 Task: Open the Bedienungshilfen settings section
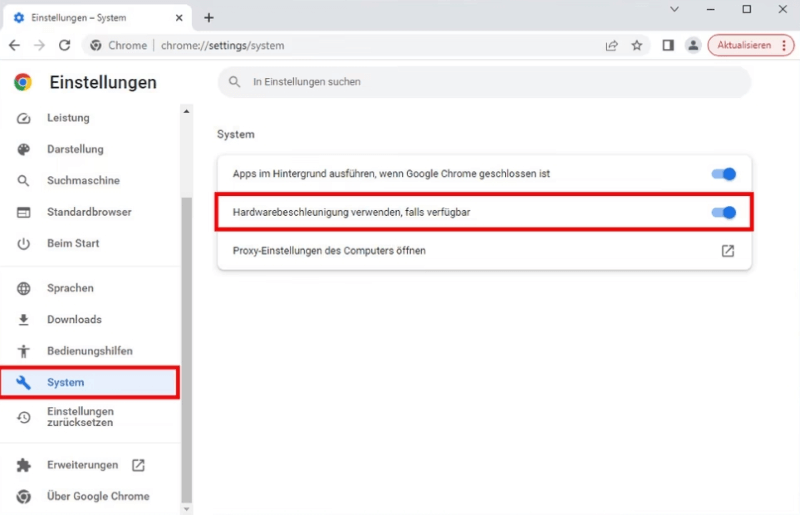tap(90, 351)
